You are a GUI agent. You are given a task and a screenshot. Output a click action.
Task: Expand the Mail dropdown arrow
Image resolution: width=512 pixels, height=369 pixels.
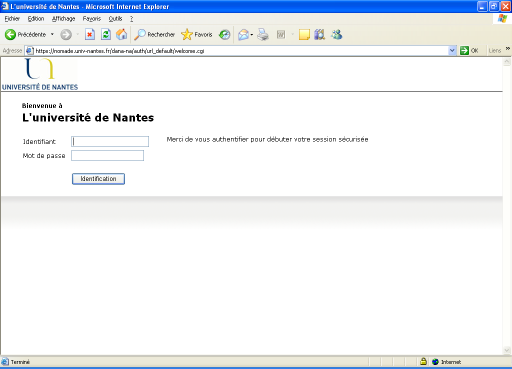[252, 34]
